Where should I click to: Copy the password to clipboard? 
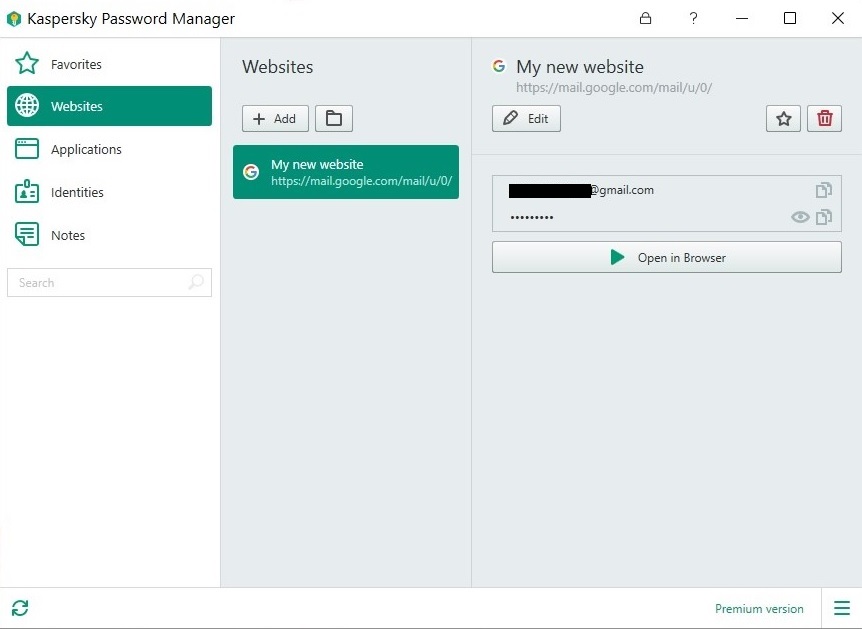[x=824, y=217]
